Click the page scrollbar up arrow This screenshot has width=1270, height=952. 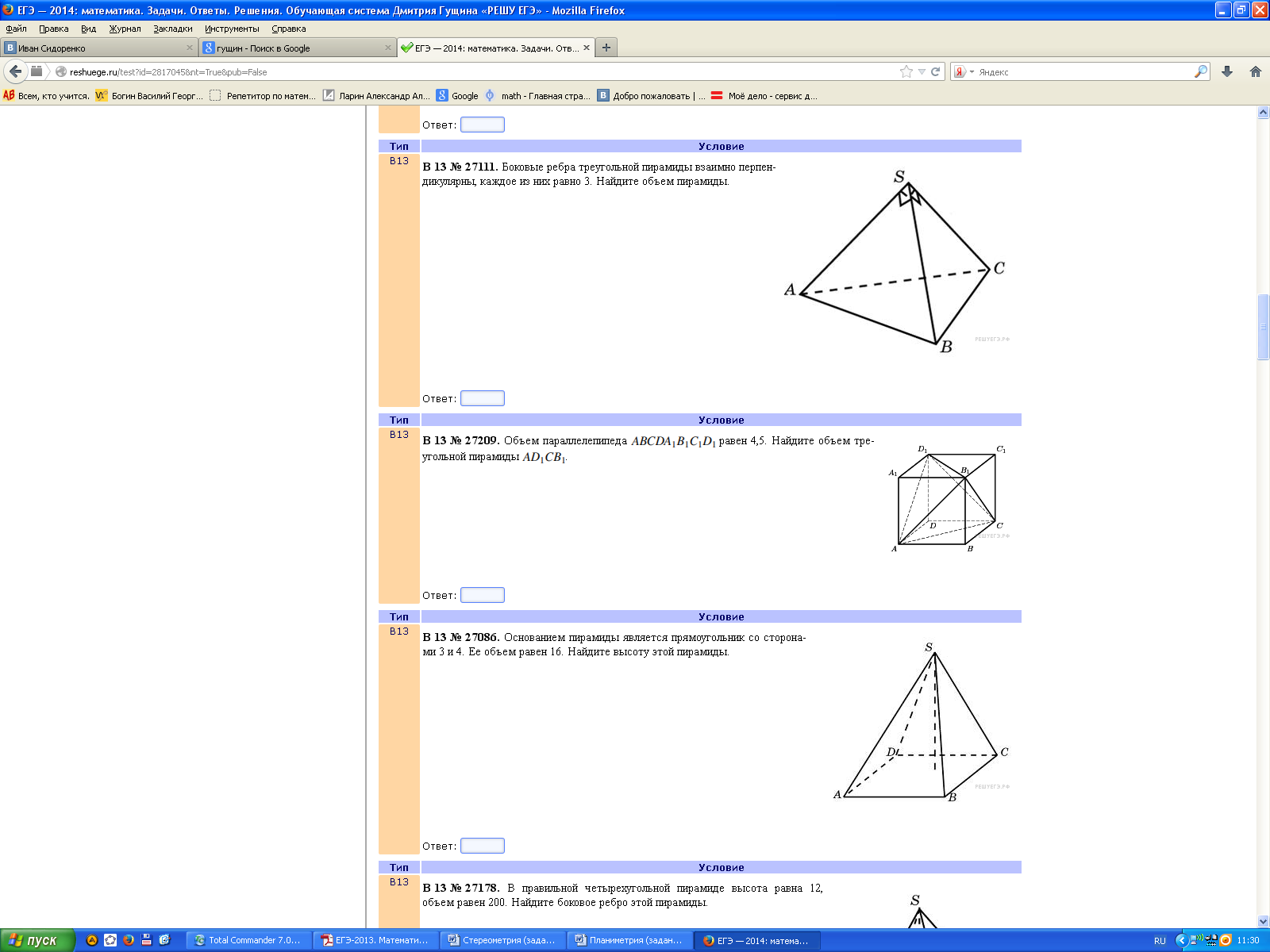(x=1263, y=113)
